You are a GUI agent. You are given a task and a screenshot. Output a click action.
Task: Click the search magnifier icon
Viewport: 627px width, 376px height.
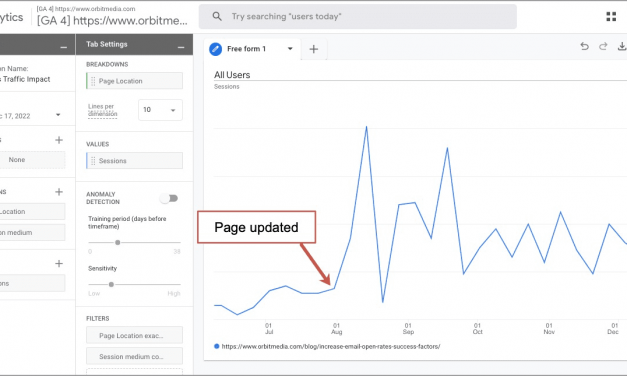217,16
